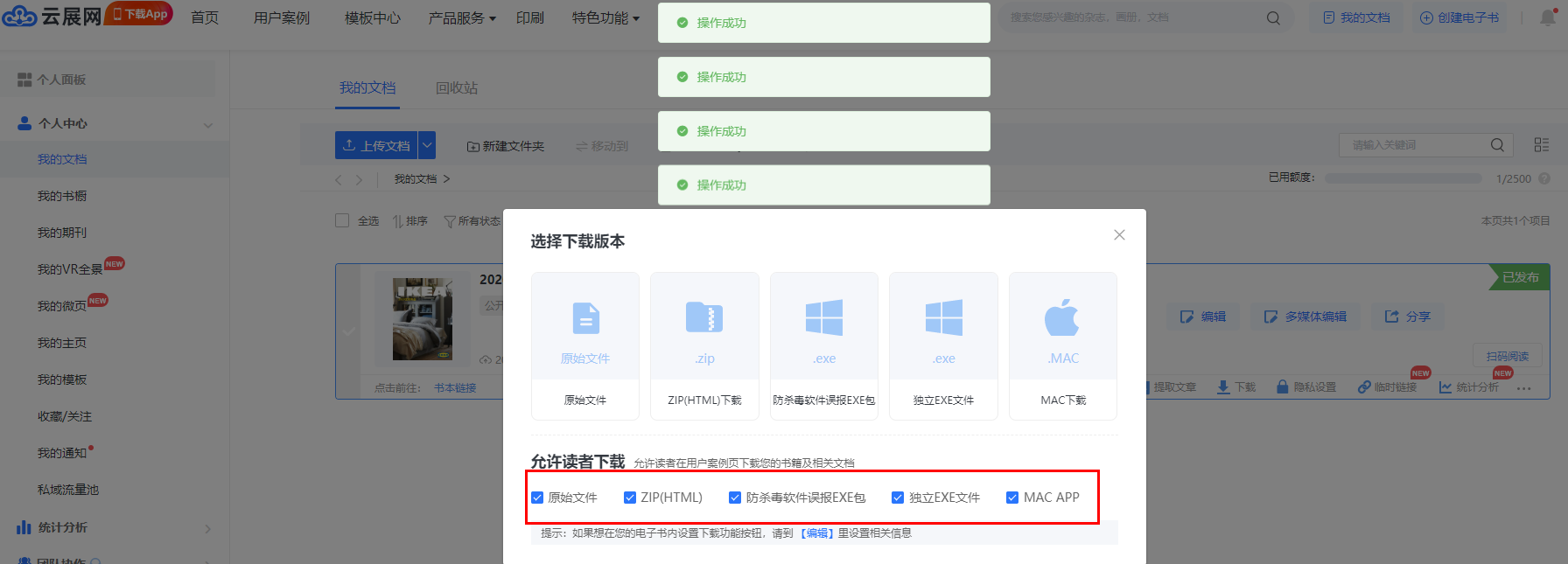Click the anti-virus EXE package (防杀毒软件误报EXE包) icon
Viewport: 1568px width, 564px height.
[823, 318]
